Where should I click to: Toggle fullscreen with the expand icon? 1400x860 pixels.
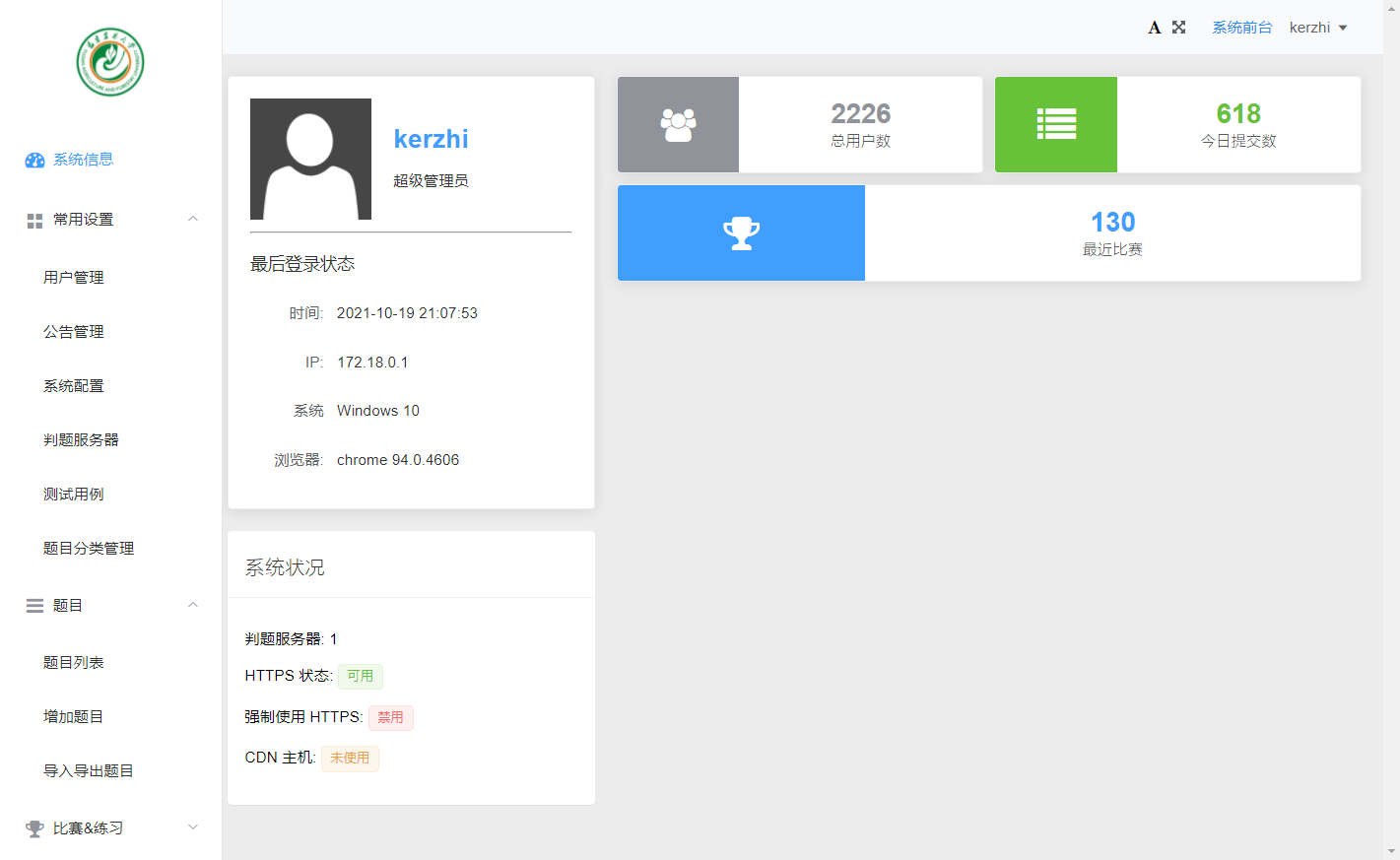pyautogui.click(x=1178, y=28)
